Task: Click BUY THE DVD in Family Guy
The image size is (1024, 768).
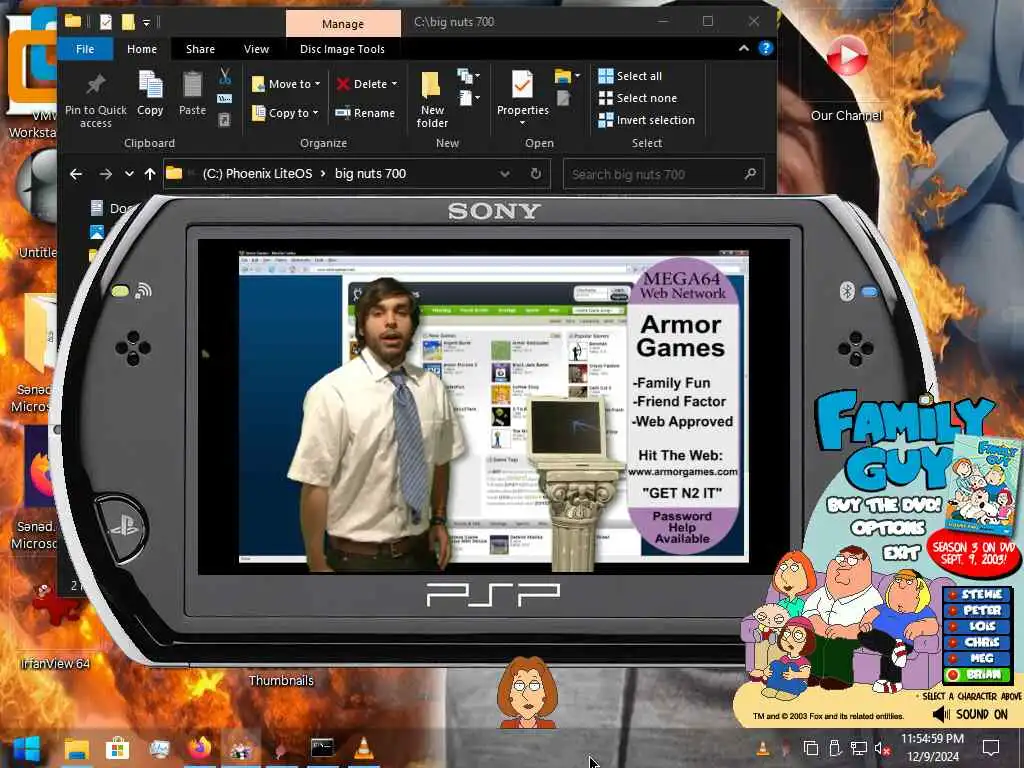Action: (884, 505)
